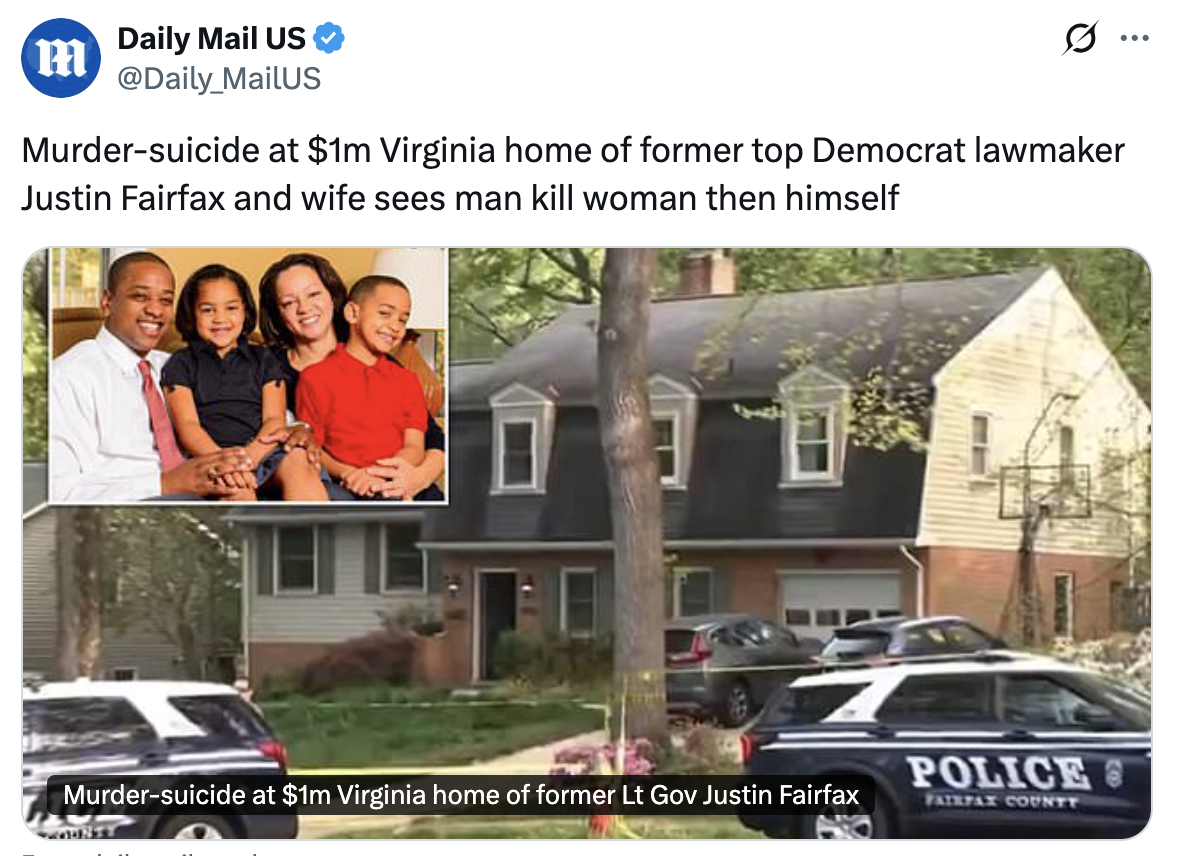
Task: Click the house's dark front door
Action: click(497, 624)
